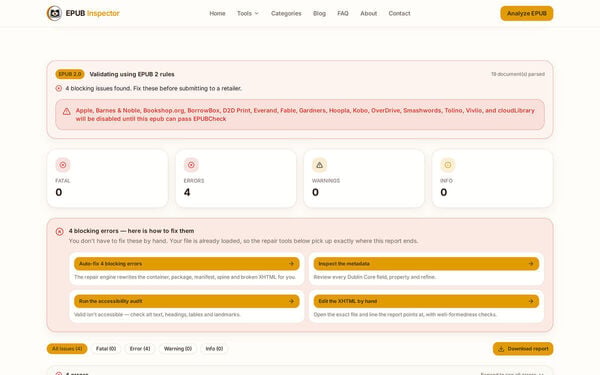Click the arrow on Edit the XHTML by hand
The image size is (600, 375).
pos(531,301)
